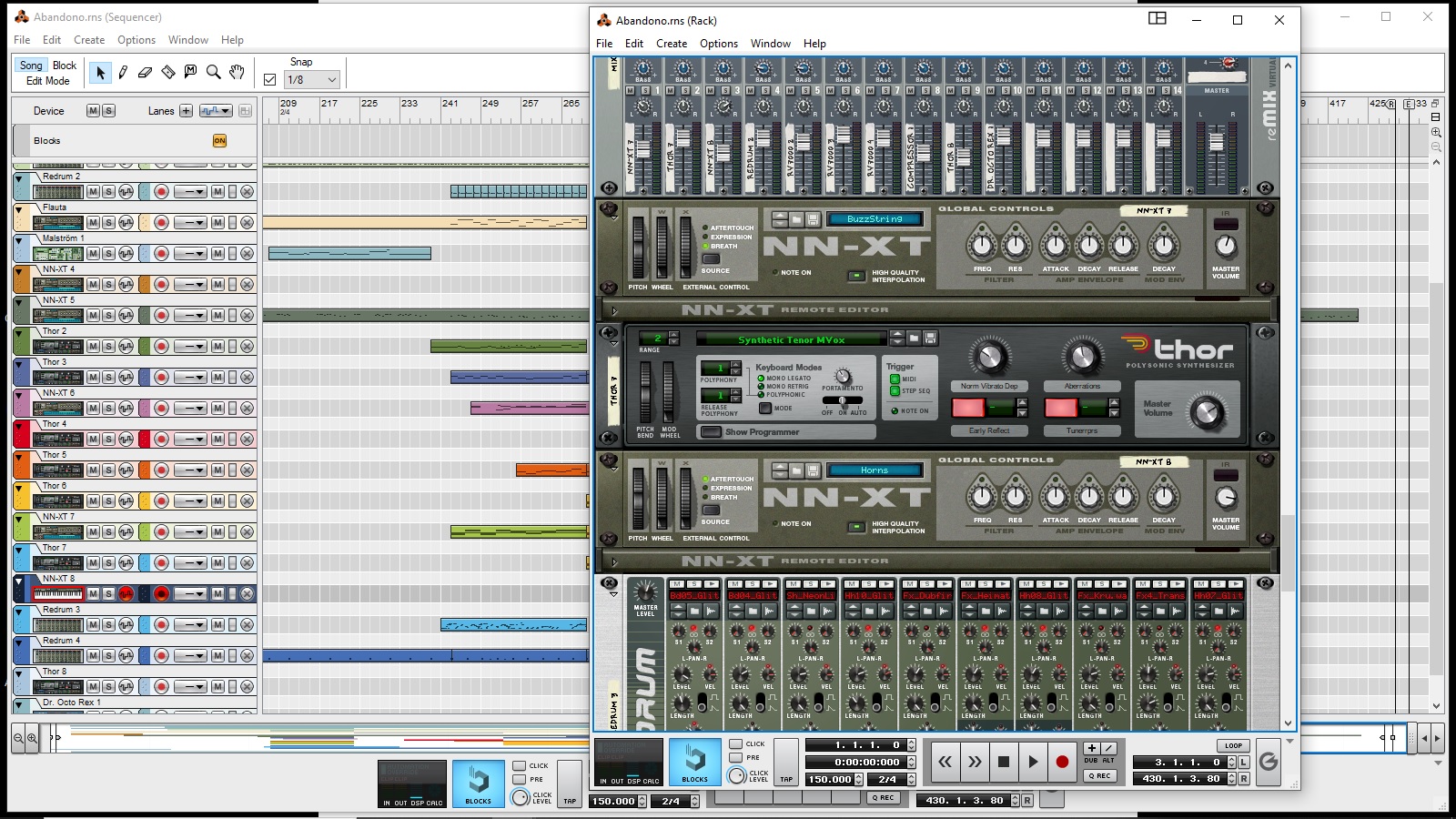The height and width of the screenshot is (819, 1456).
Task: Stop playback in Rack transport
Action: [x=1004, y=762]
